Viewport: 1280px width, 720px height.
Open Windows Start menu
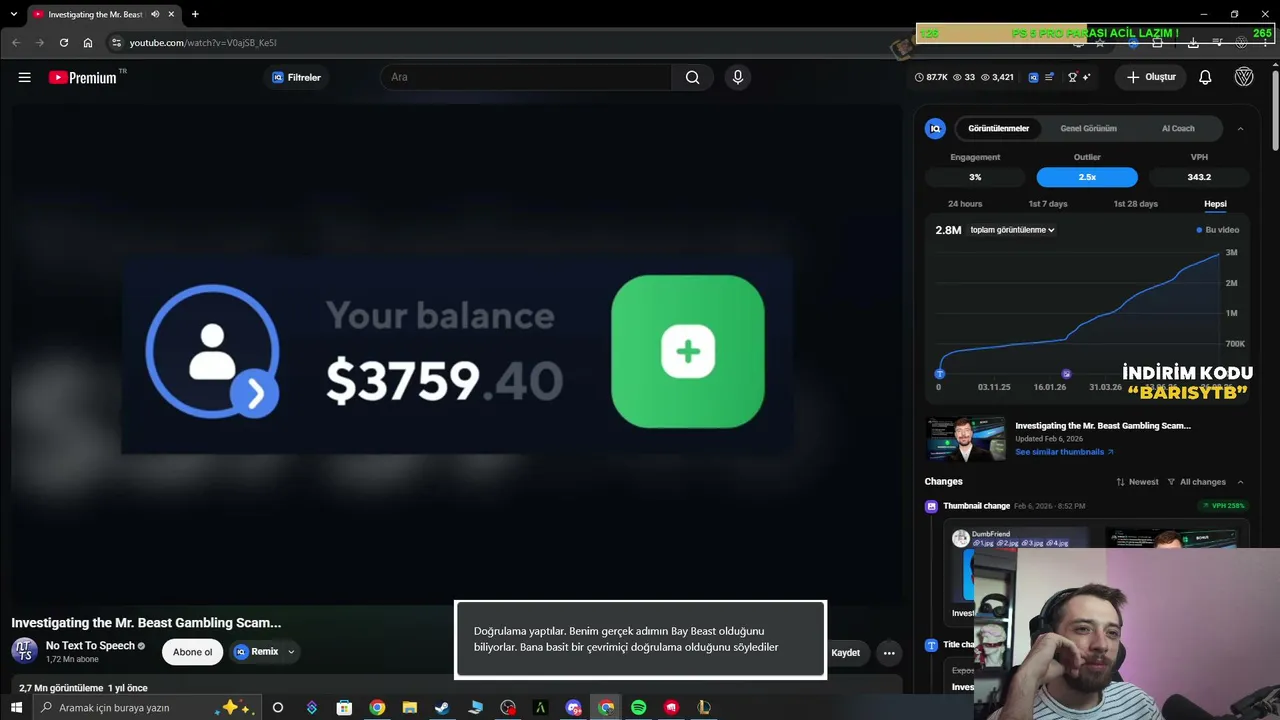point(16,708)
